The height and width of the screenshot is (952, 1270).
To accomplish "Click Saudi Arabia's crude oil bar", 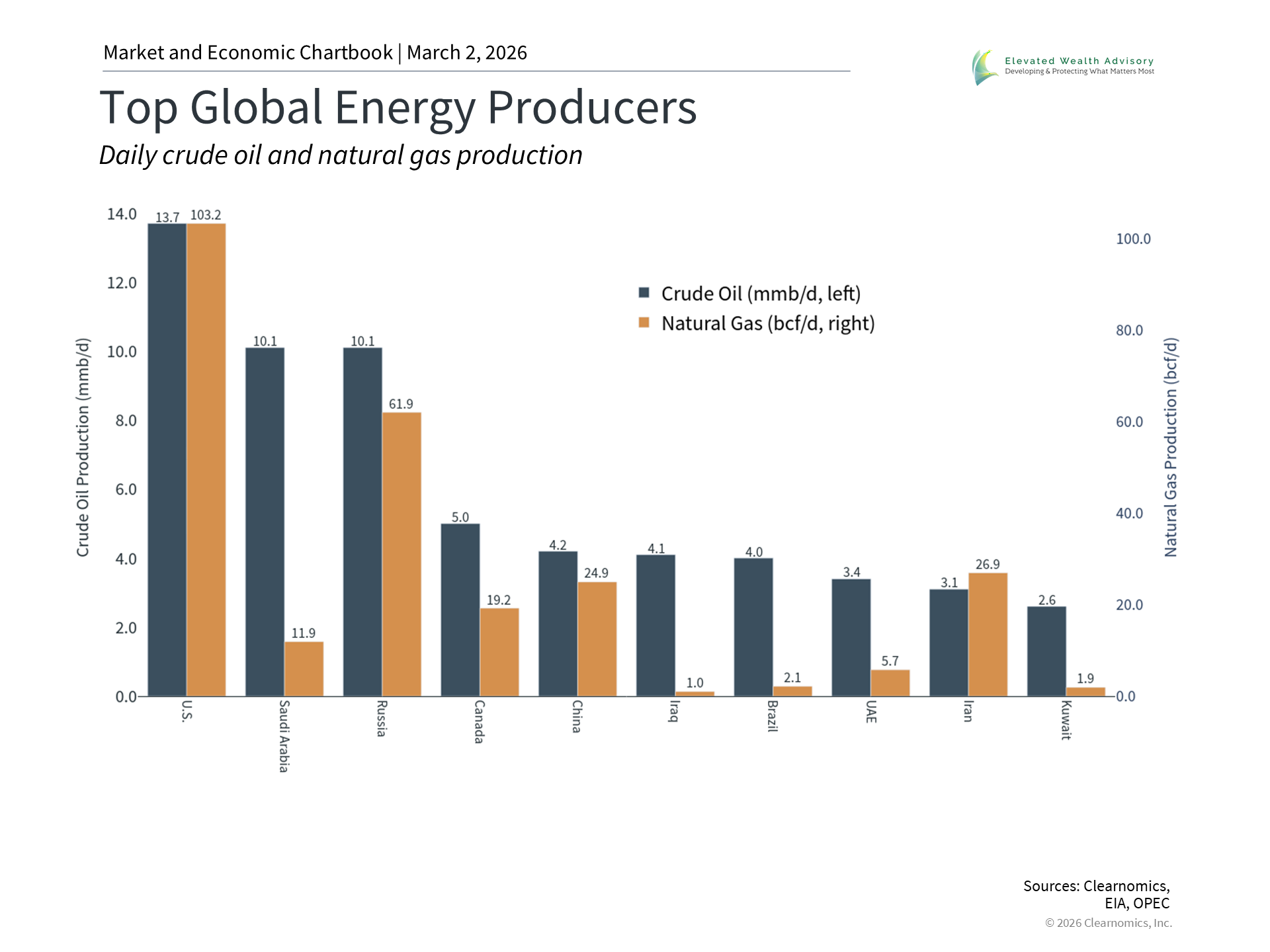I will pos(265,522).
